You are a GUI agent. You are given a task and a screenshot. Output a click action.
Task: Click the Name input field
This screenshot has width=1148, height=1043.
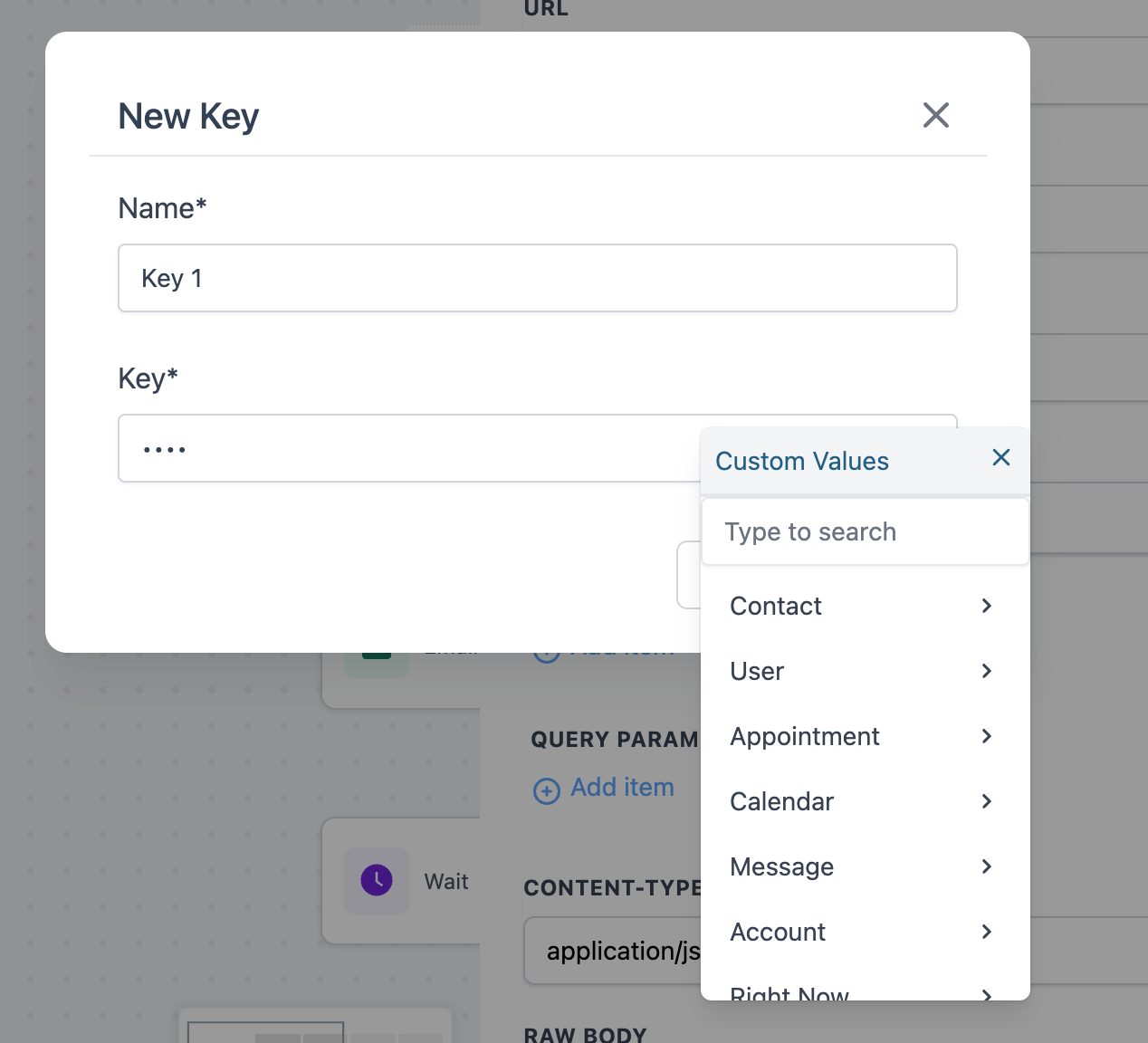click(537, 278)
